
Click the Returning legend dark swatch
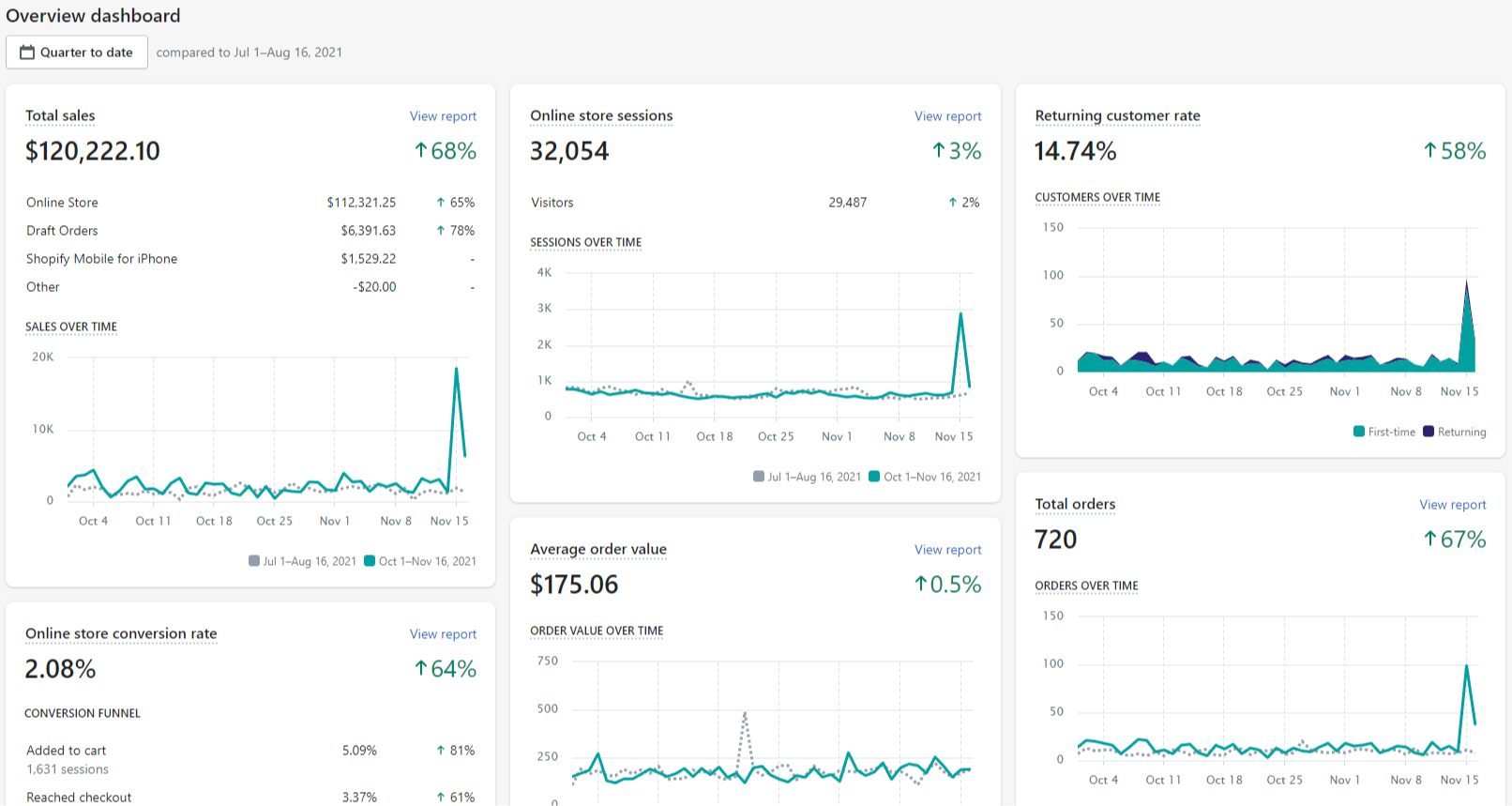(x=1429, y=432)
